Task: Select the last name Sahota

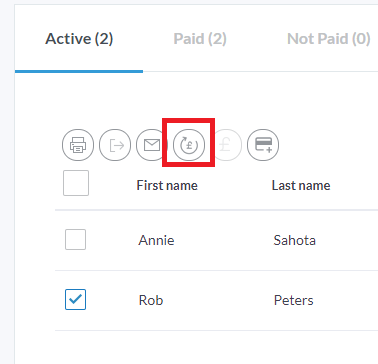Action: click(295, 240)
